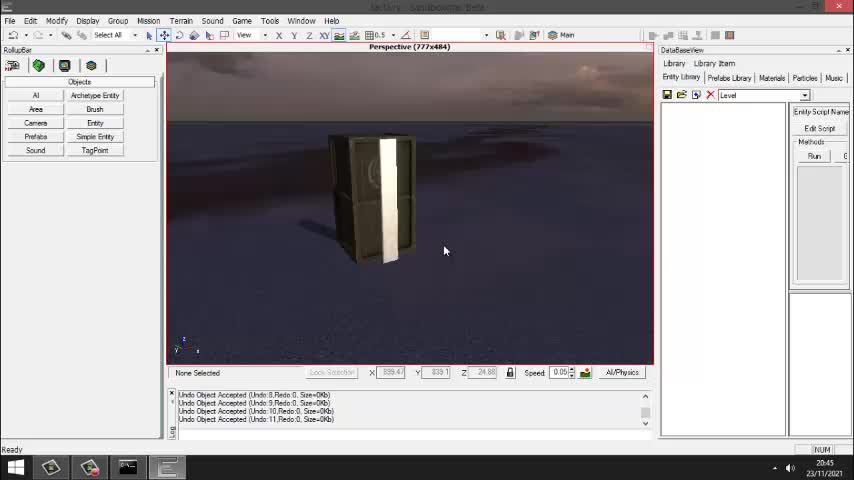The height and width of the screenshot is (480, 854).
Task: Click the Unlink objects icon
Action: click(x=81, y=35)
